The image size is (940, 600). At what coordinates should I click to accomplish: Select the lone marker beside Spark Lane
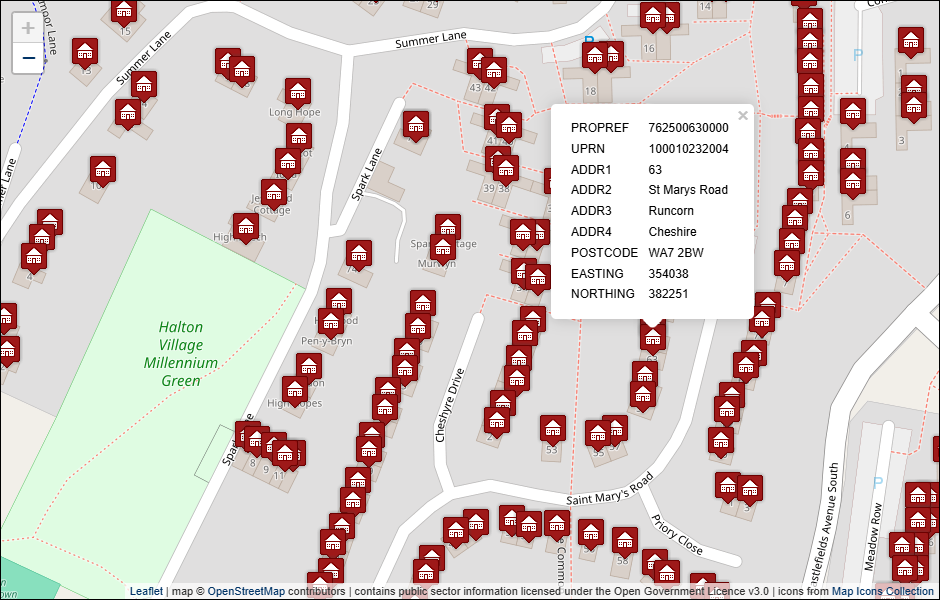pos(416,126)
